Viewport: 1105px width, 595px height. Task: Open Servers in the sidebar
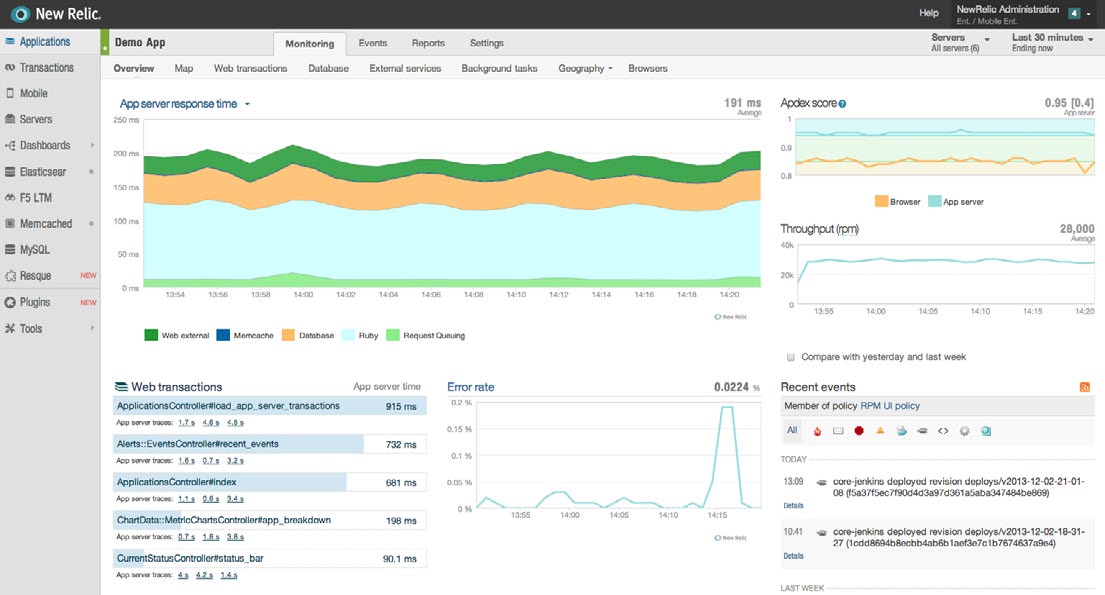[36, 119]
